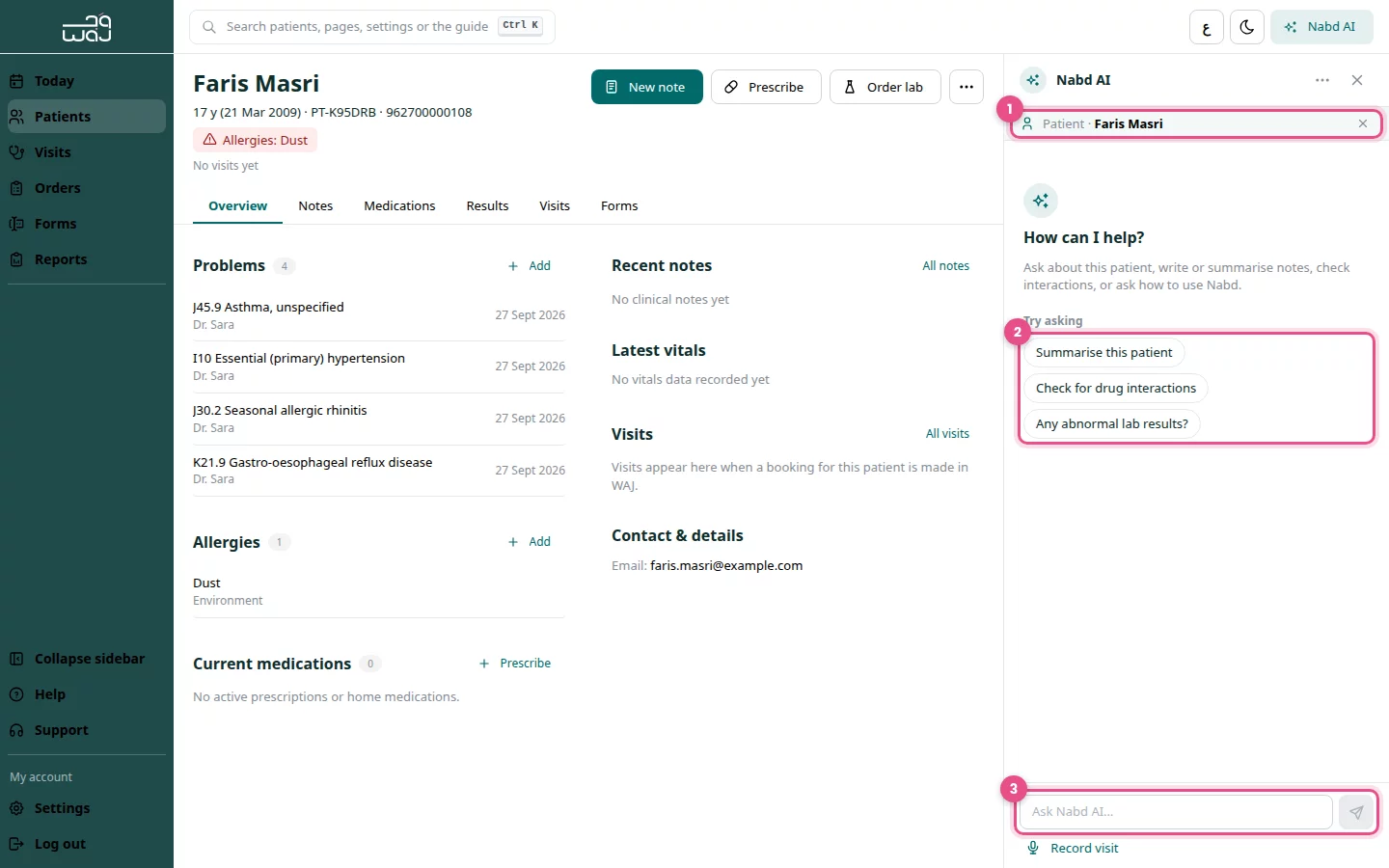This screenshot has width=1389, height=868.
Task: Open the Today sidebar page
Action: [87, 81]
